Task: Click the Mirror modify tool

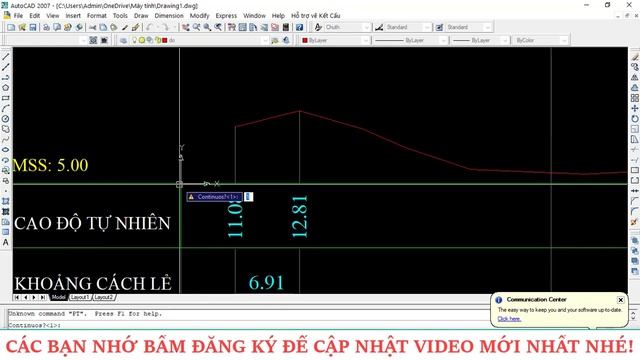Action: click(x=634, y=77)
